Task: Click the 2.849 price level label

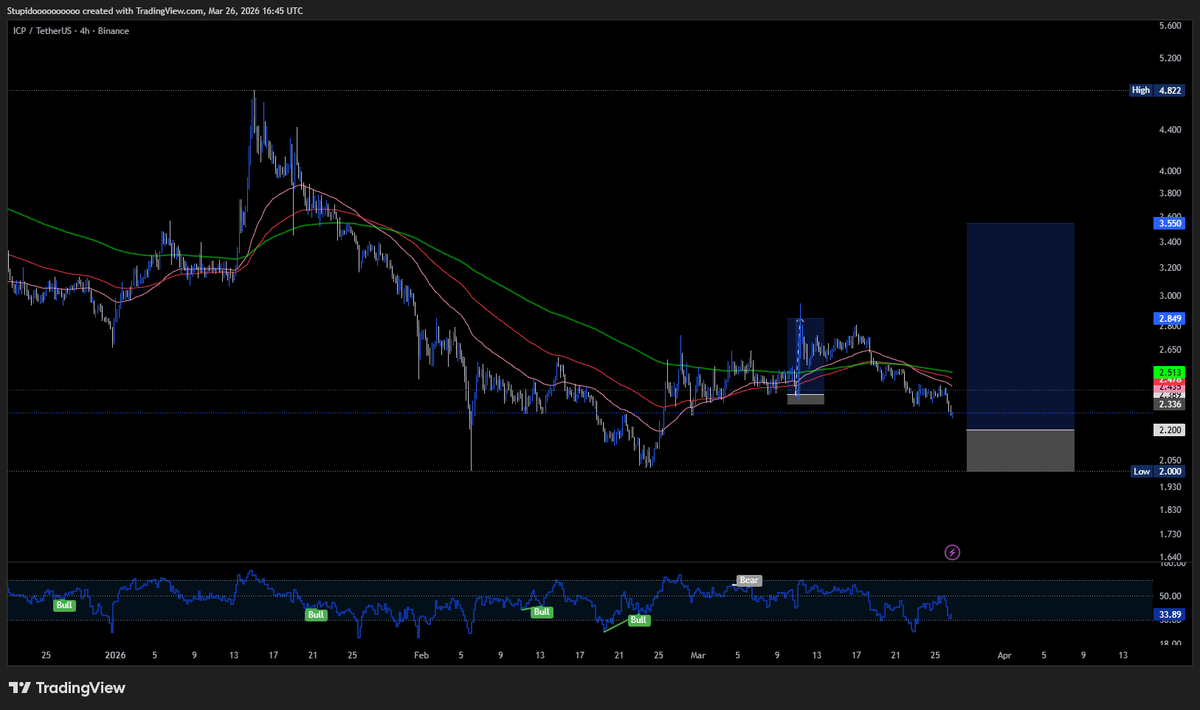Action: tap(1168, 318)
